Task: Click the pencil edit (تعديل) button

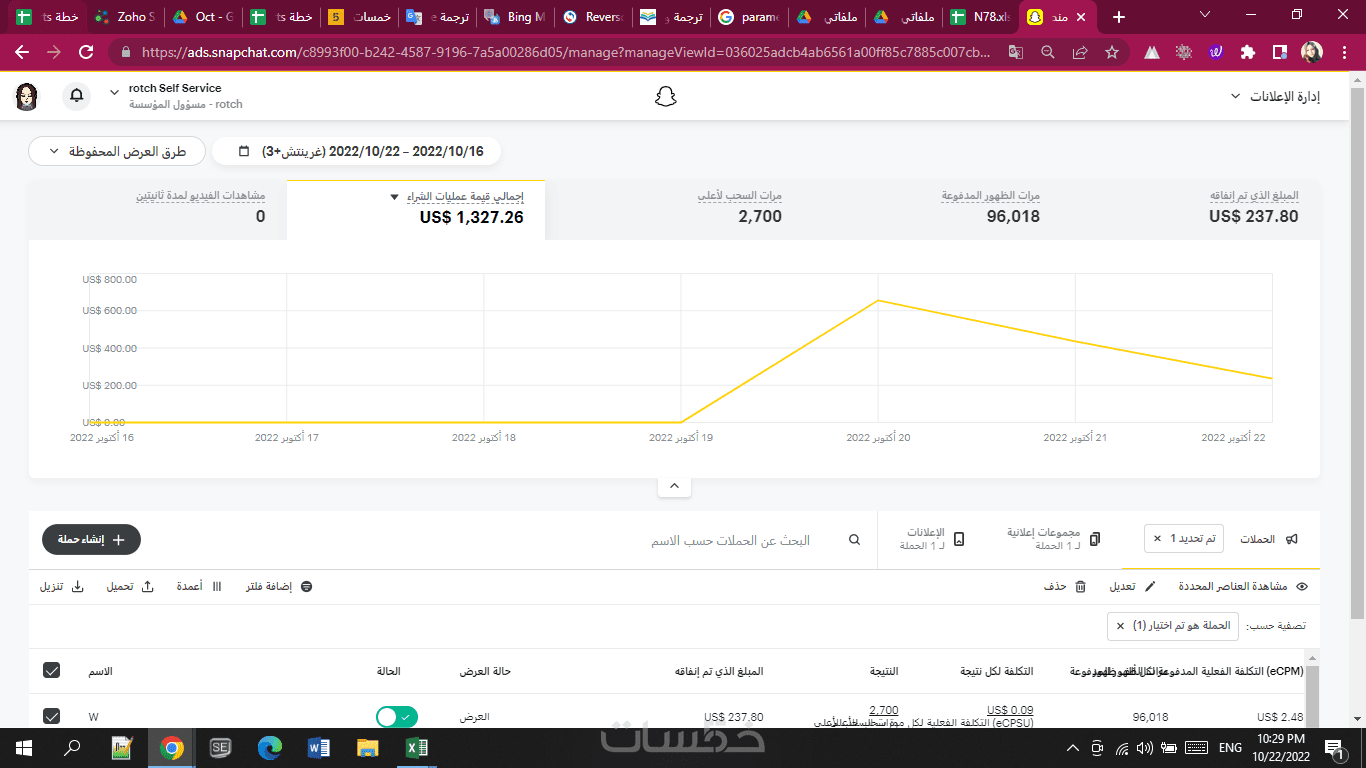Action: 1133,586
